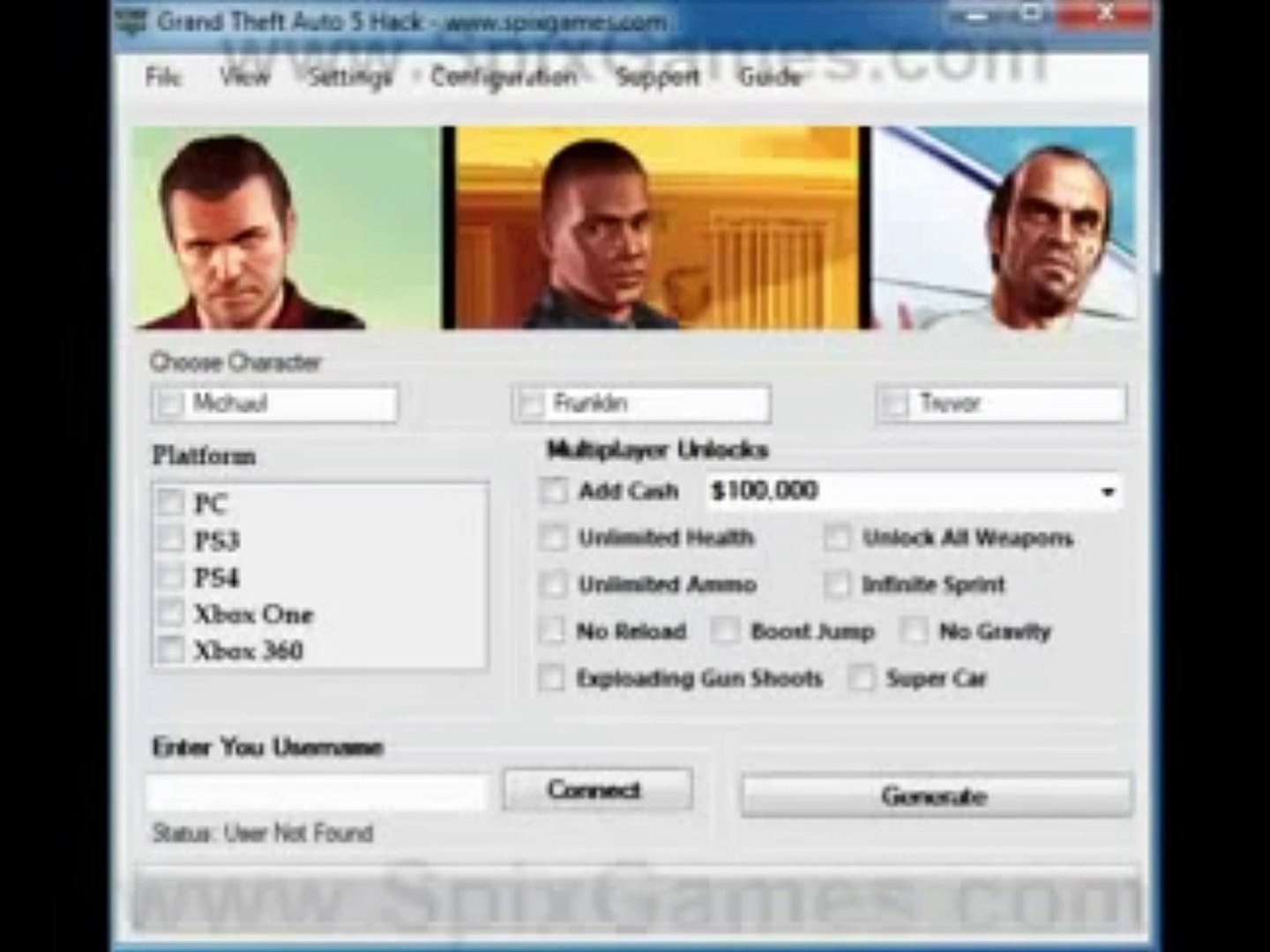
Task: Click the Generate button
Action: pyautogui.click(x=935, y=796)
